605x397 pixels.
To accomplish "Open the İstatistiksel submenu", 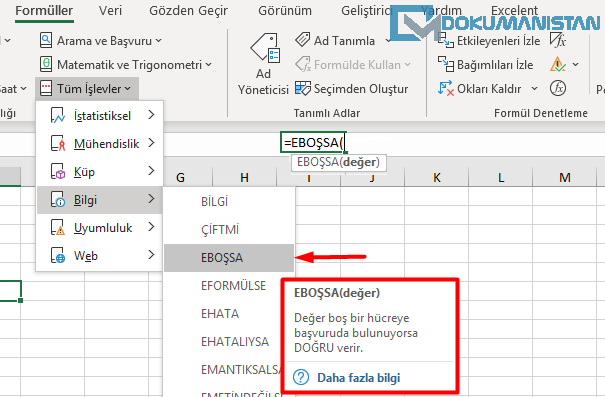I will pyautogui.click(x=99, y=115).
